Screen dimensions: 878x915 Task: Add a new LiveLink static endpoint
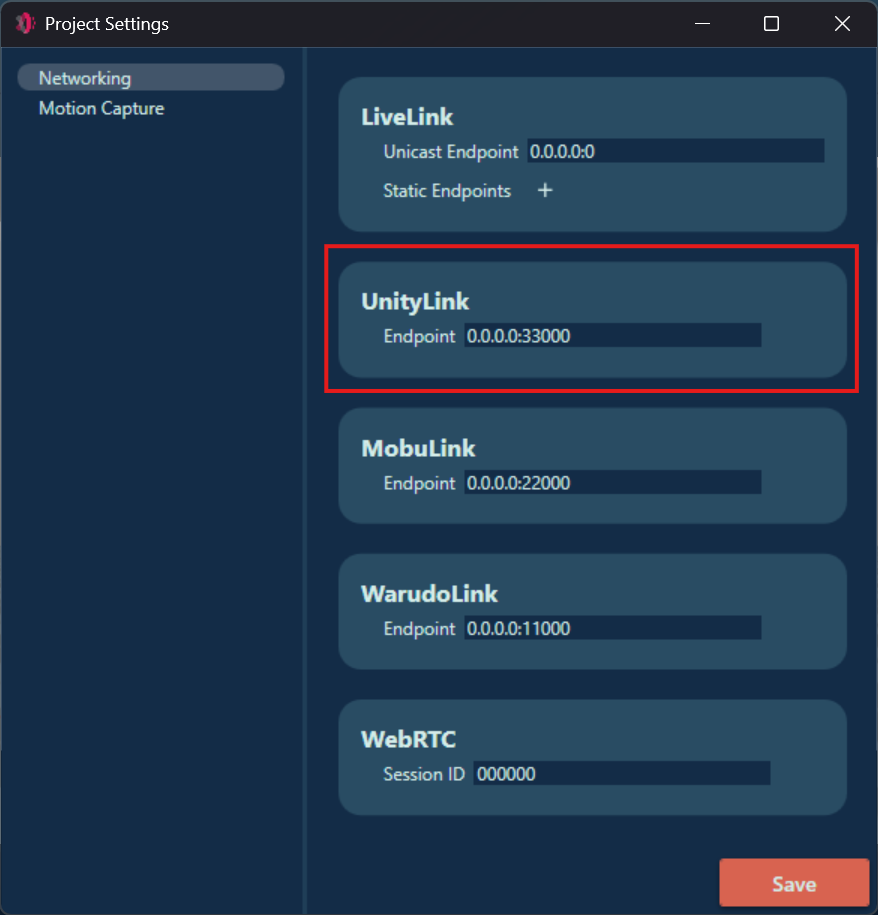pos(545,190)
